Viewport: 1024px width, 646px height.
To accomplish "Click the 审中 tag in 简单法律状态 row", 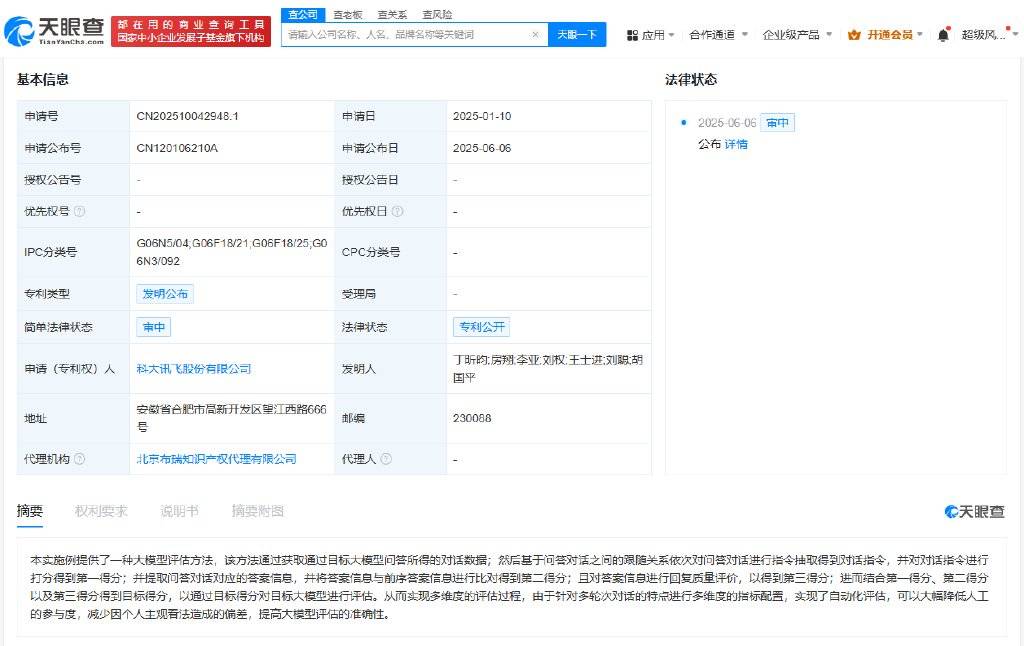I will click(x=153, y=327).
